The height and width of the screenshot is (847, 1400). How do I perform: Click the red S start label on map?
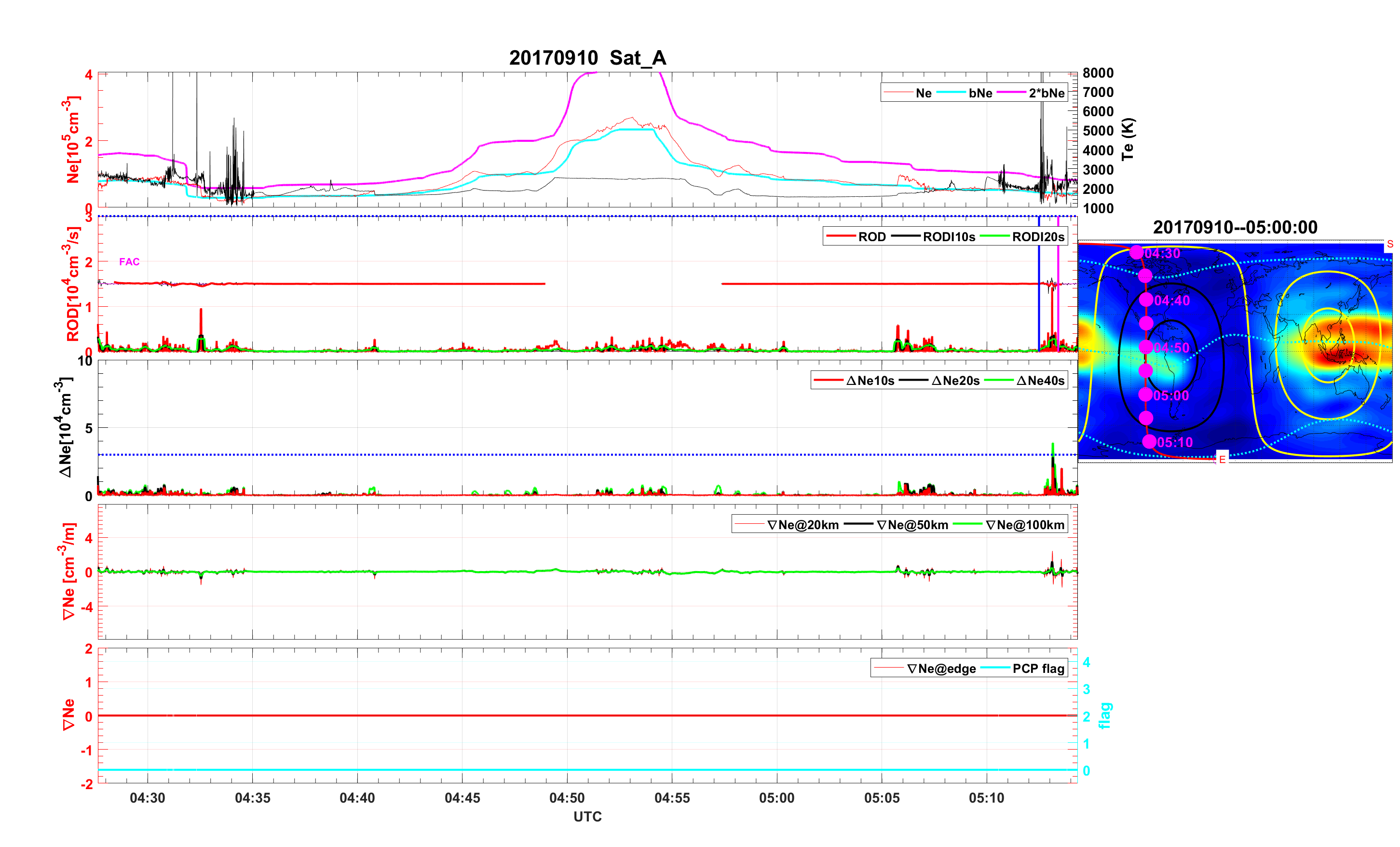[x=1390, y=244]
